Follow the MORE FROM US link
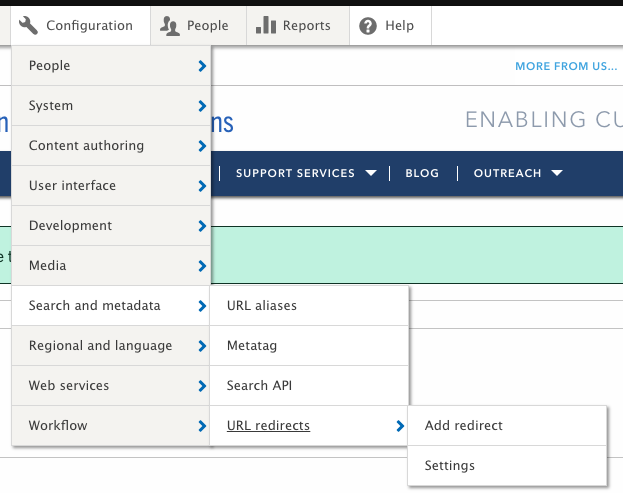 tap(566, 66)
